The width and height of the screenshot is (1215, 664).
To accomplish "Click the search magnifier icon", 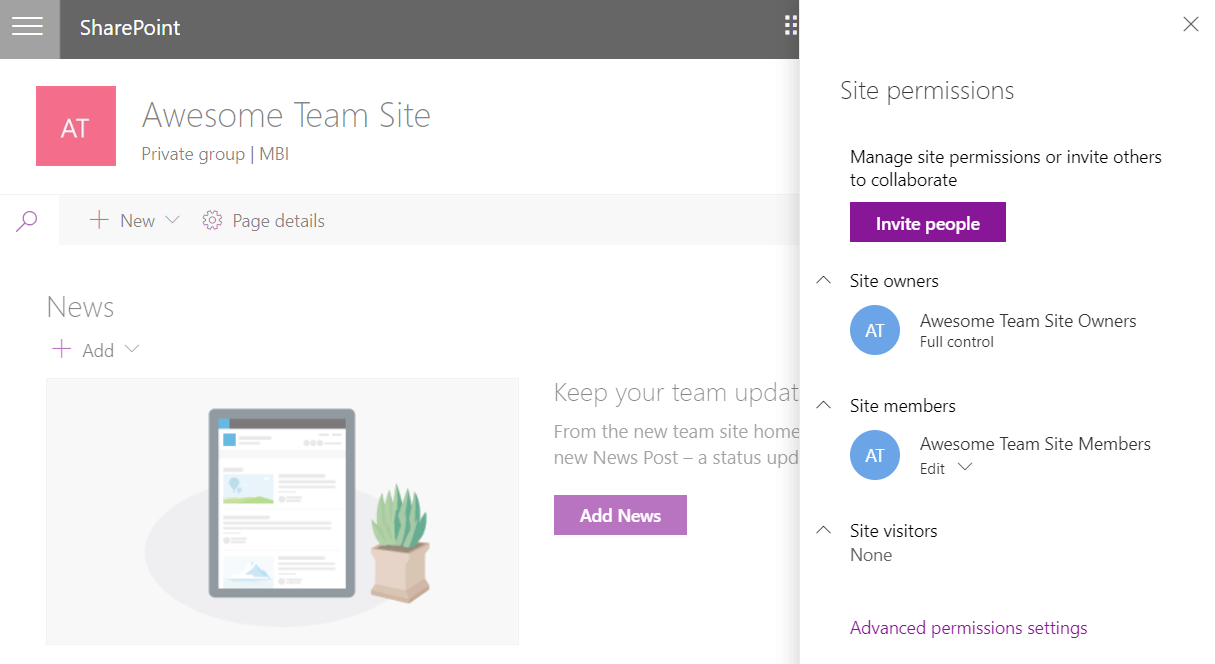I will [x=28, y=221].
